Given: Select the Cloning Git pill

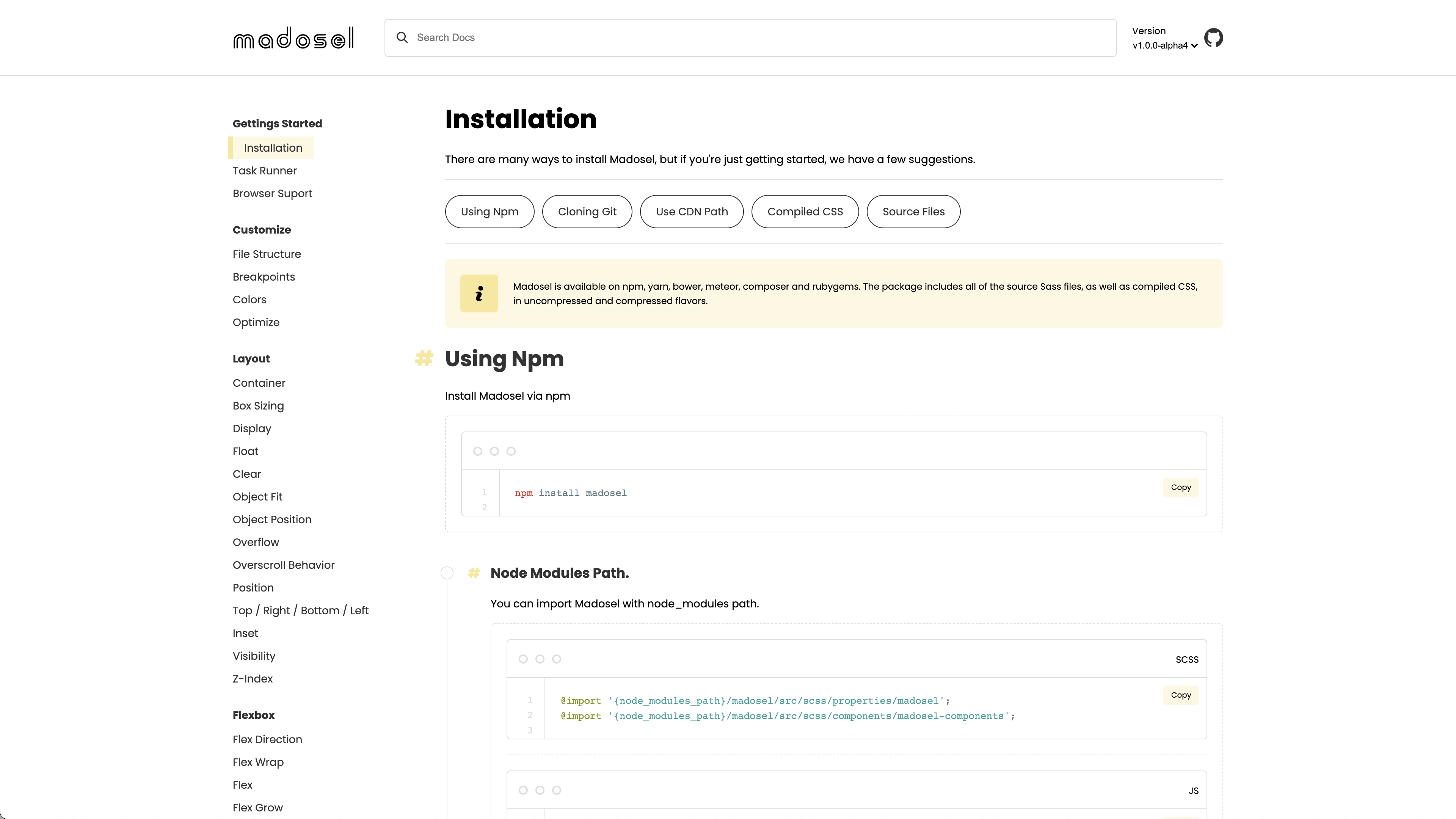Looking at the screenshot, I should (587, 212).
